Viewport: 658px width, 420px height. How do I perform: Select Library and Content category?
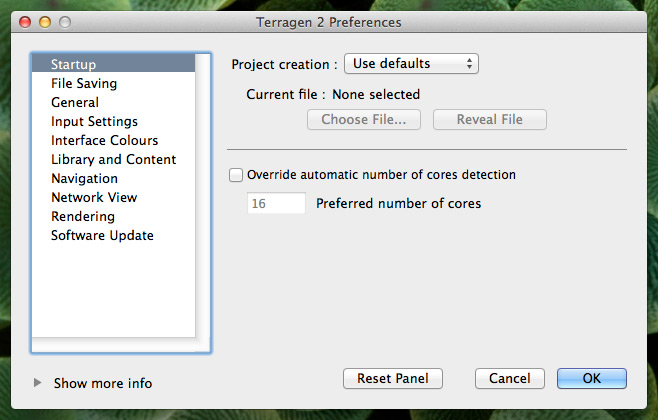(x=113, y=159)
